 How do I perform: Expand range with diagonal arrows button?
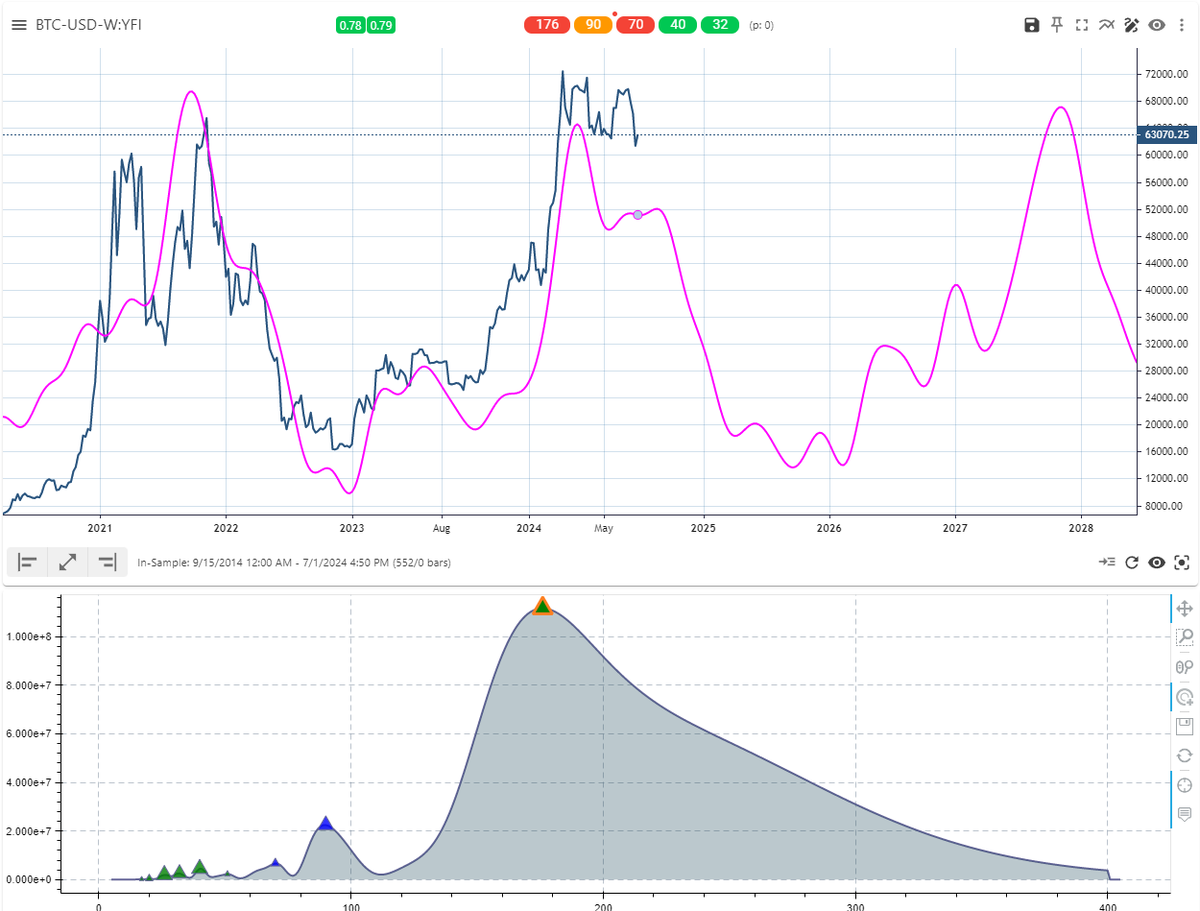(68, 562)
